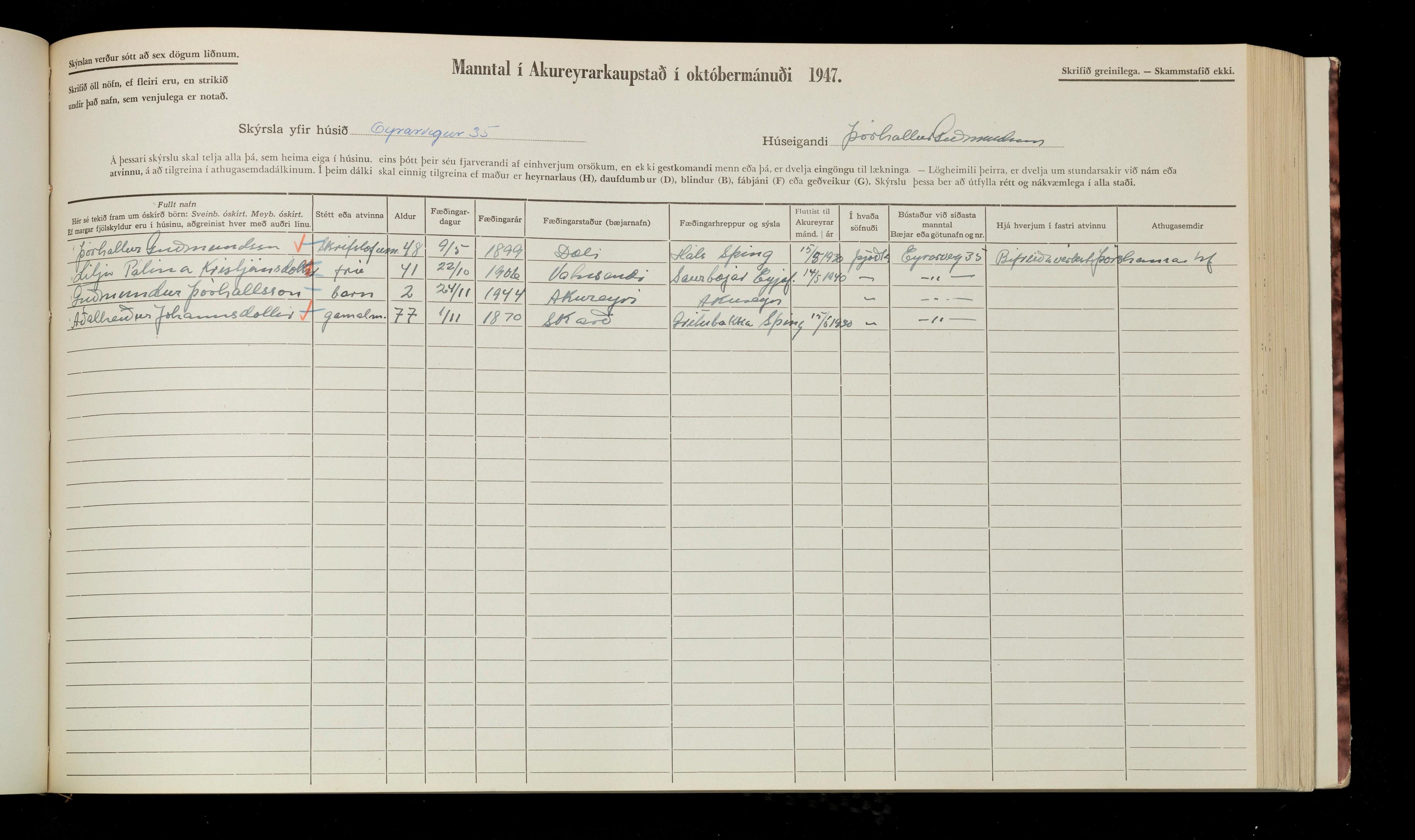Click the 'Aldur' column header

(x=405, y=216)
